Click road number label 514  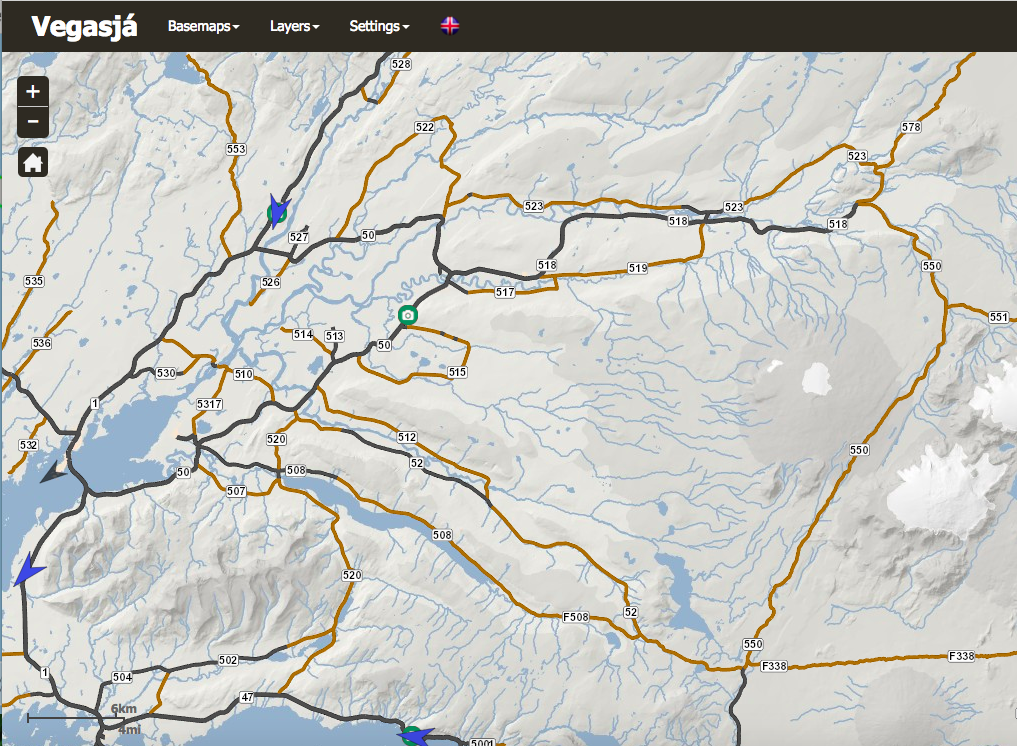pos(303,335)
